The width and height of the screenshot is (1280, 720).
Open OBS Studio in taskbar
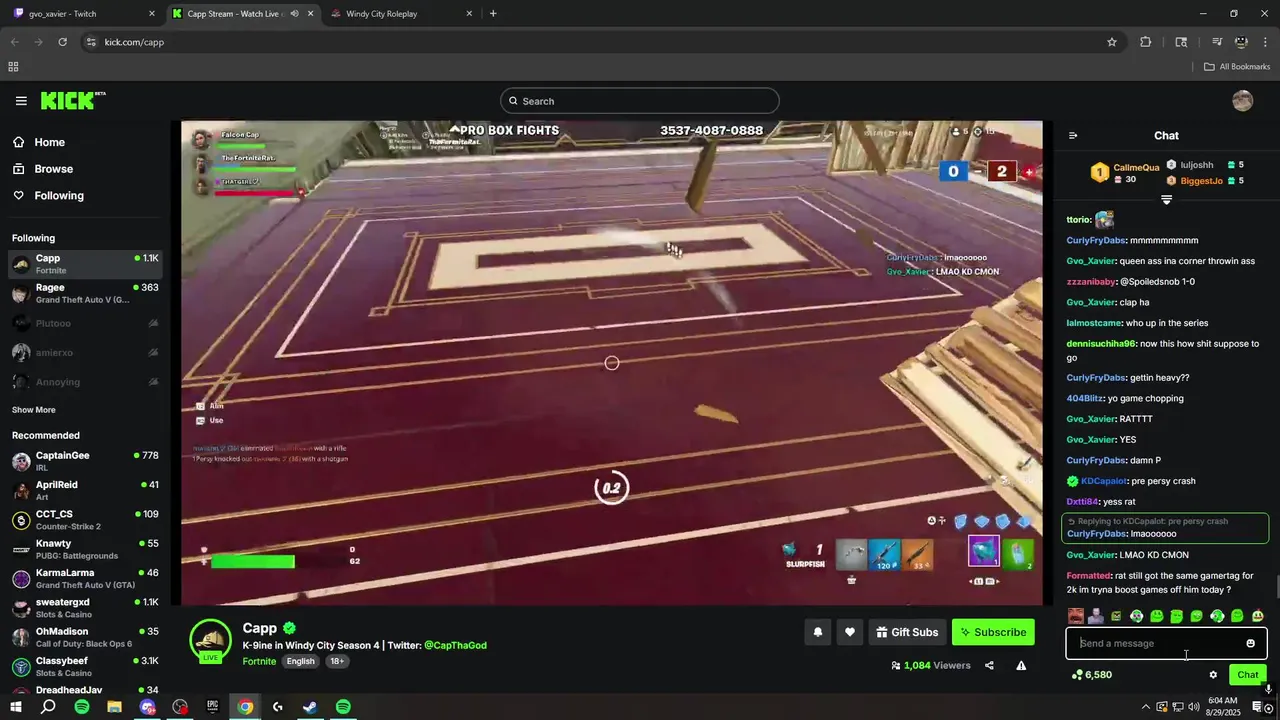180,707
